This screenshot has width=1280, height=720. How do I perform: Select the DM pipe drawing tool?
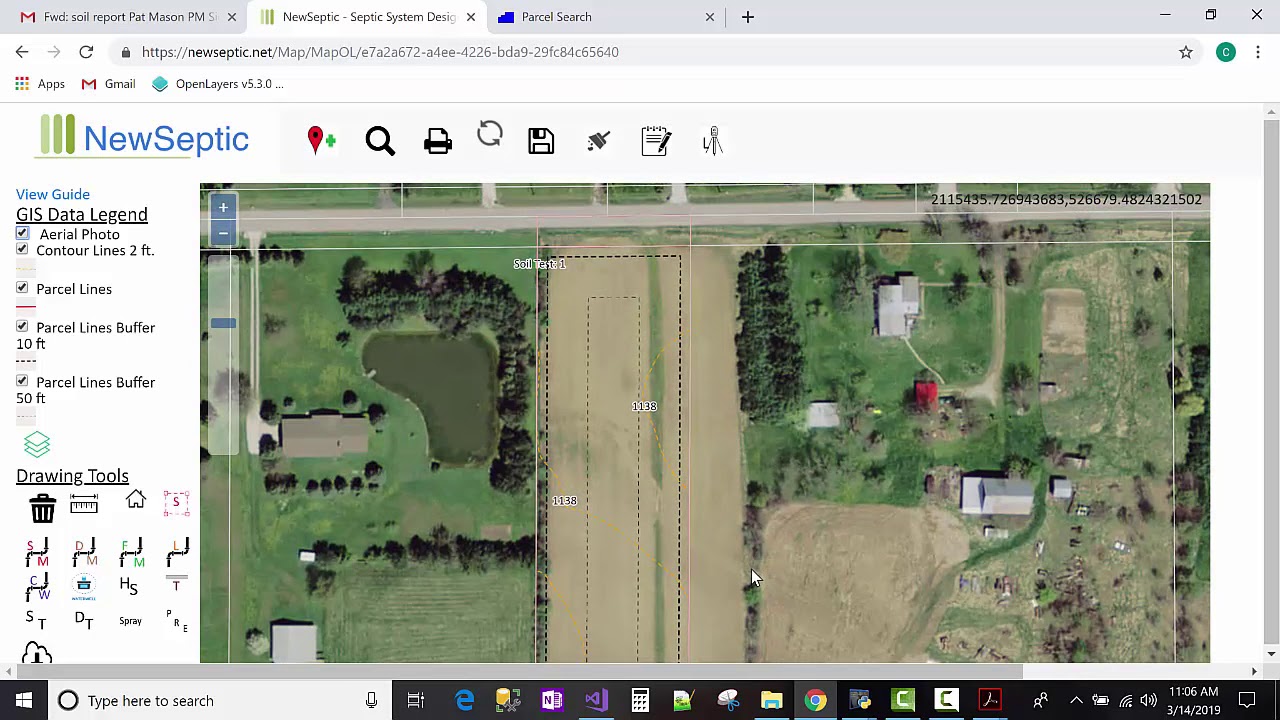click(84, 552)
